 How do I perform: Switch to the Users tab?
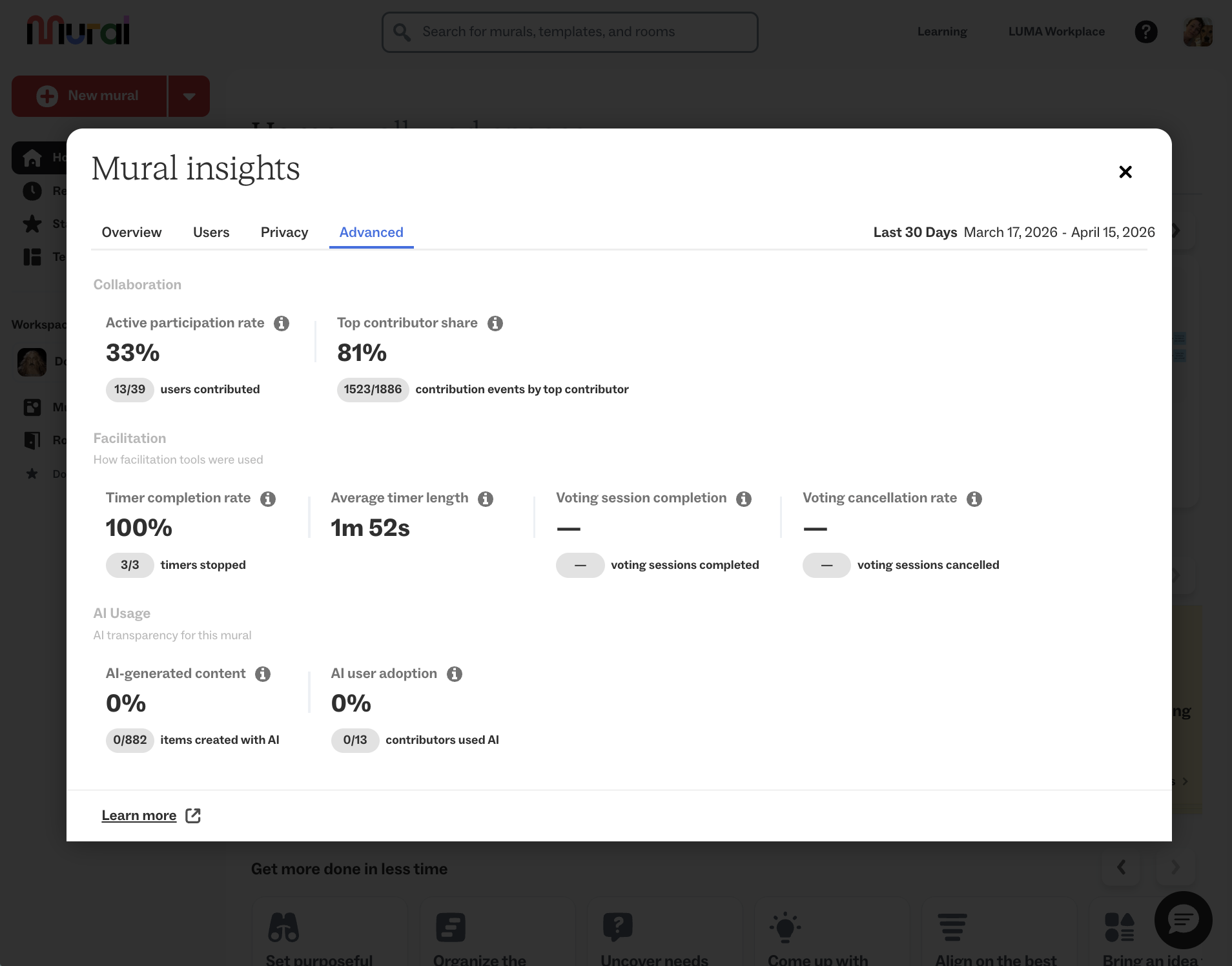(211, 232)
